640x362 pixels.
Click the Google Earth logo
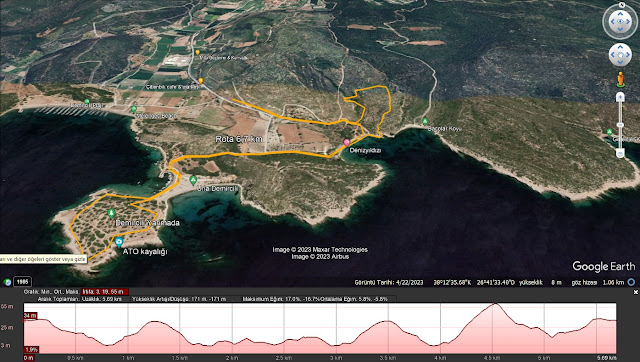tap(604, 267)
